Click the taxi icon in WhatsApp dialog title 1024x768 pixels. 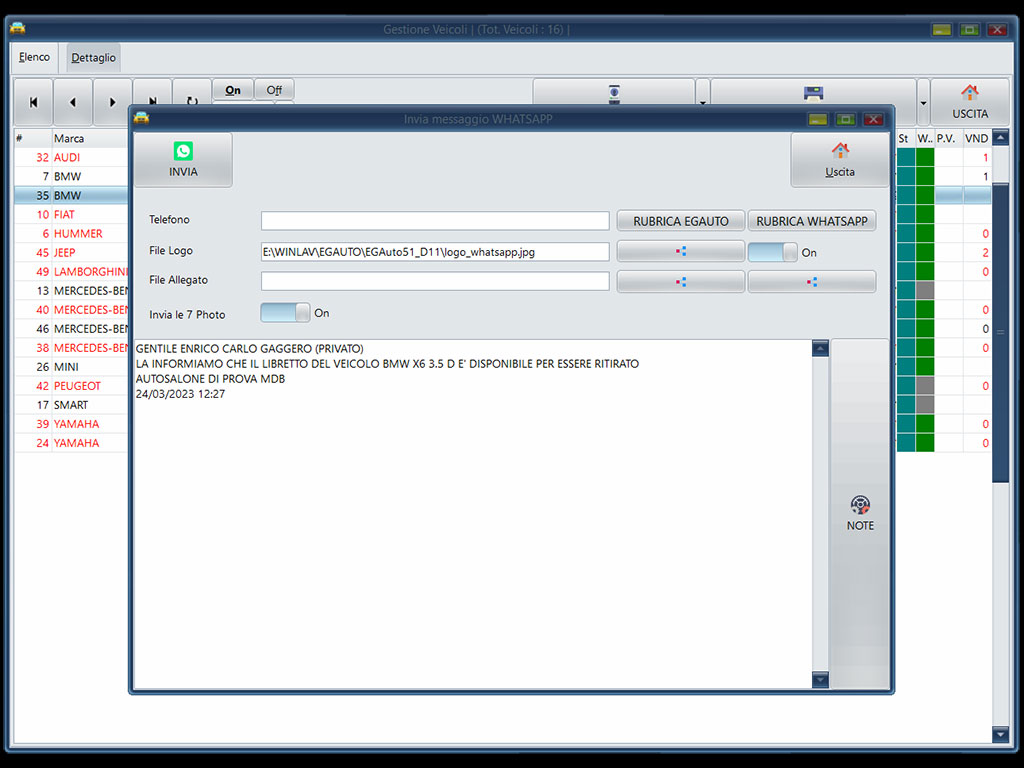pyautogui.click(x=141, y=118)
